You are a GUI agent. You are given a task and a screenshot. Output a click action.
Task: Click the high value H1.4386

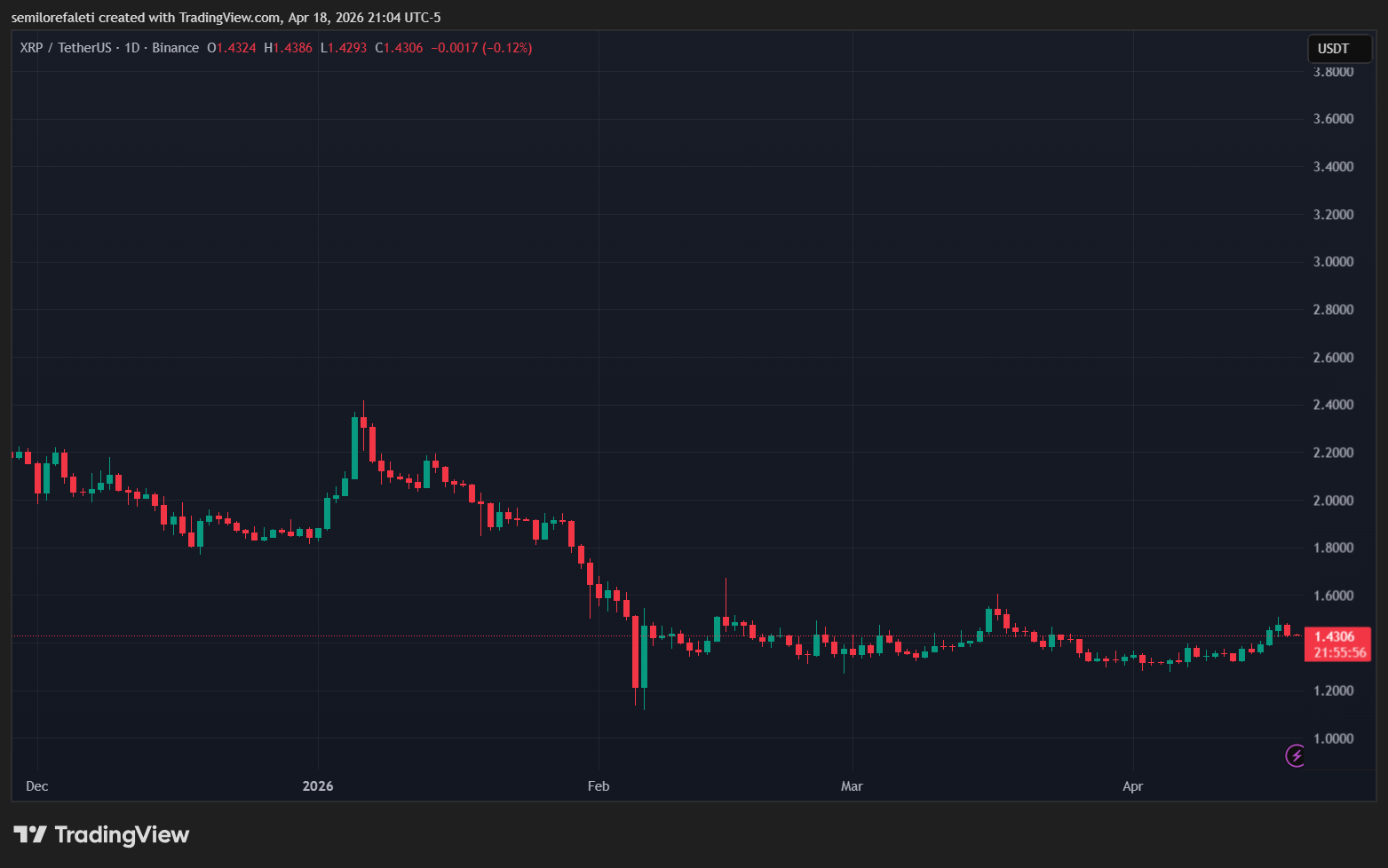[x=288, y=47]
